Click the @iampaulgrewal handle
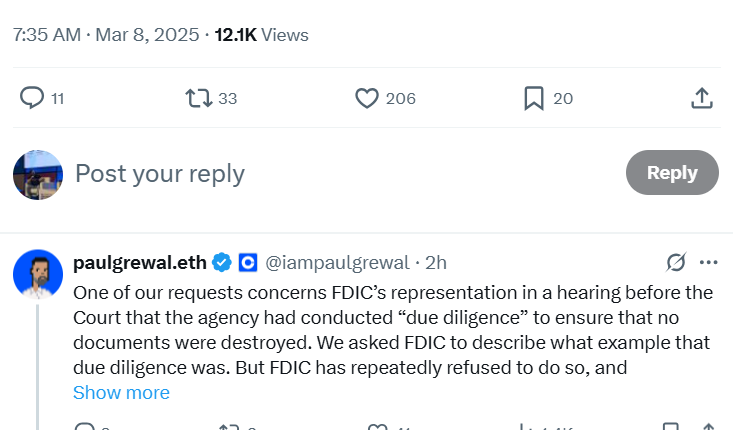 337,263
